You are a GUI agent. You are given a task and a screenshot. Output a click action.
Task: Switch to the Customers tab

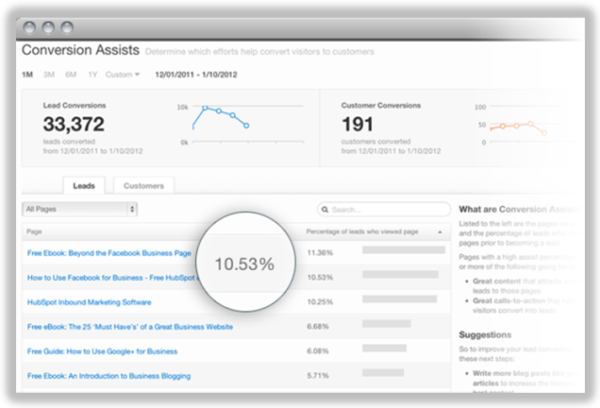143,186
